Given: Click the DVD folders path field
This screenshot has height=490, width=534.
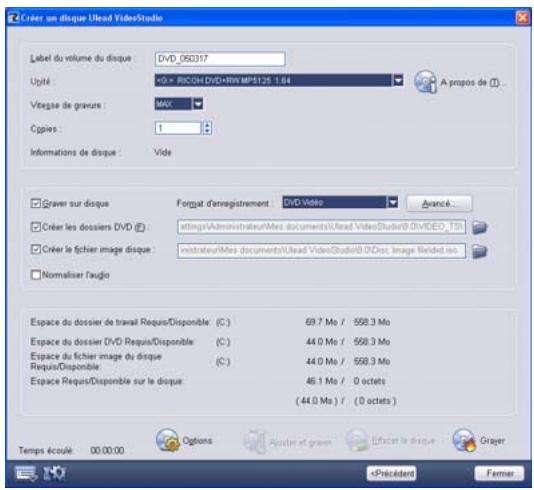Looking at the screenshot, I should 321,227.
